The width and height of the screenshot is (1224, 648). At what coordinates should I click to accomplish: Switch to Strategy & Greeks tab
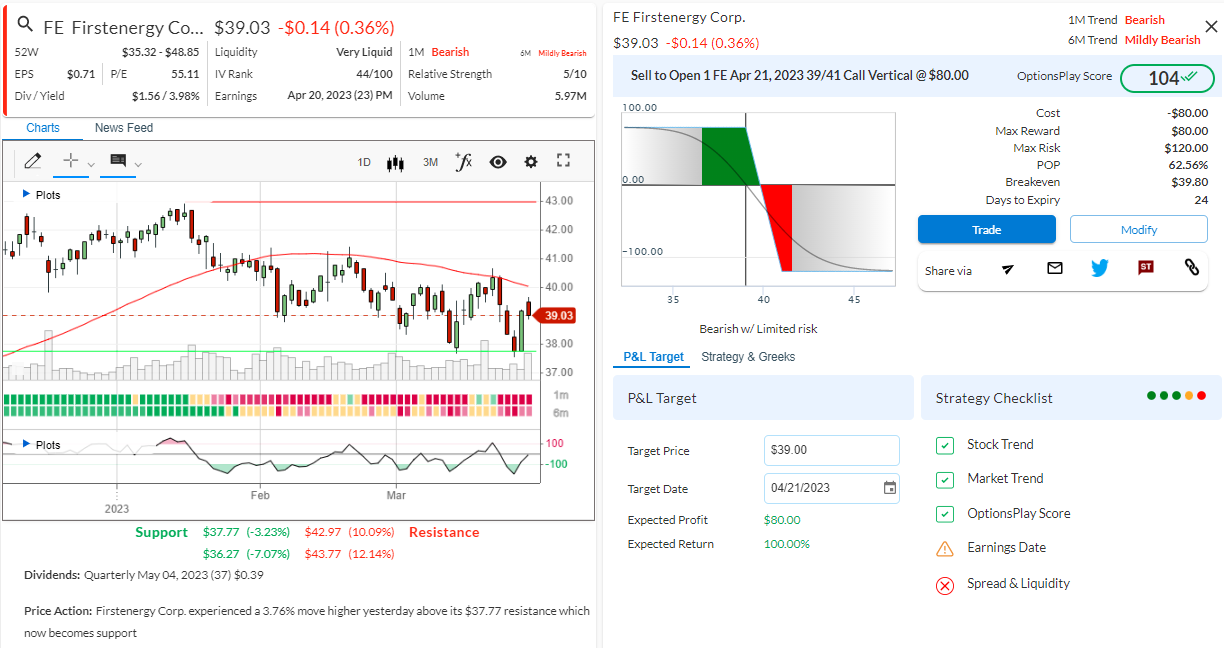pyautogui.click(x=748, y=357)
